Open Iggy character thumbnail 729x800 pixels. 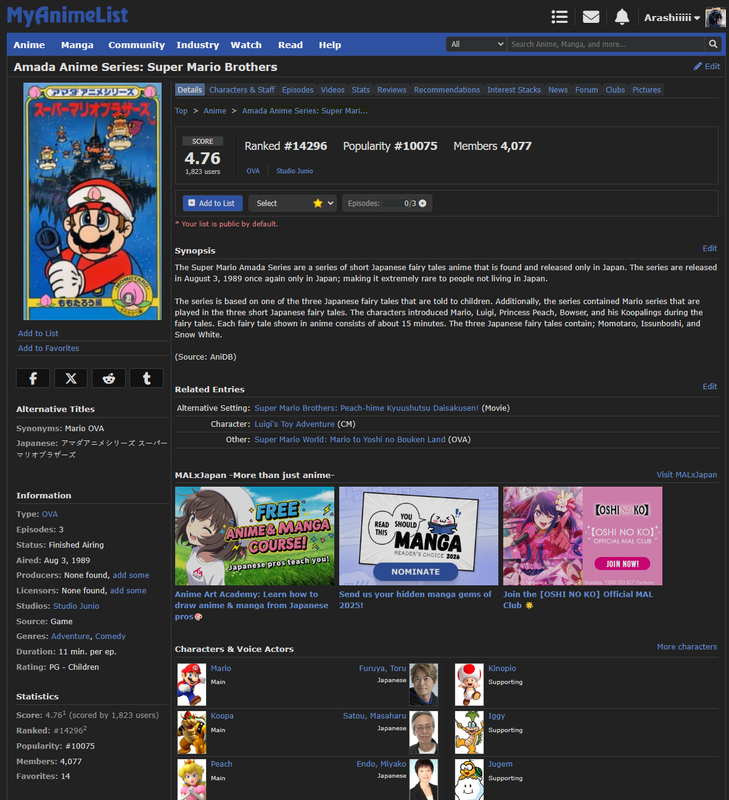pyautogui.click(x=469, y=733)
